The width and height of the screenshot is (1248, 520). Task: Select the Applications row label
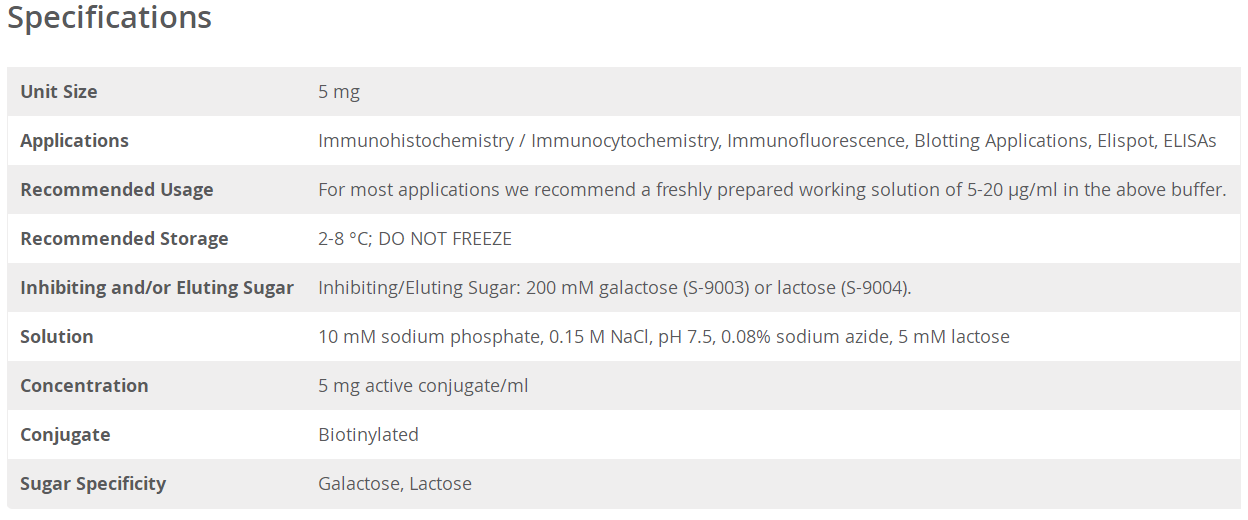pyautogui.click(x=74, y=141)
